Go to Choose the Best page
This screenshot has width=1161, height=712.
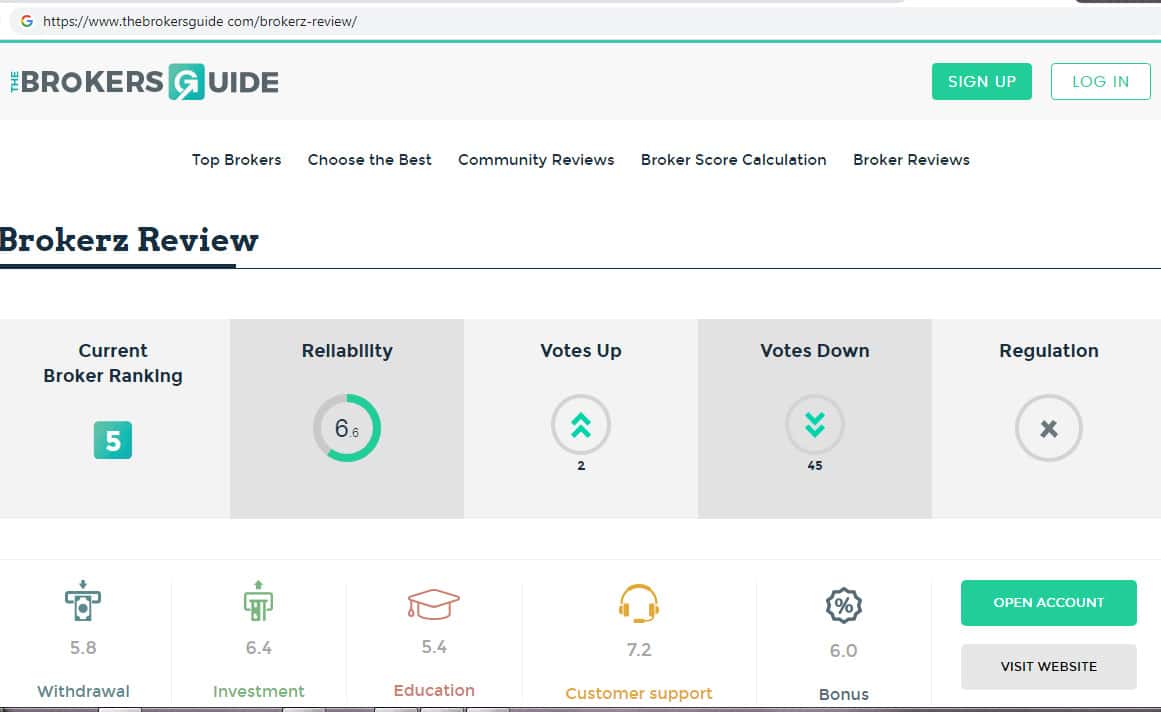click(x=370, y=160)
